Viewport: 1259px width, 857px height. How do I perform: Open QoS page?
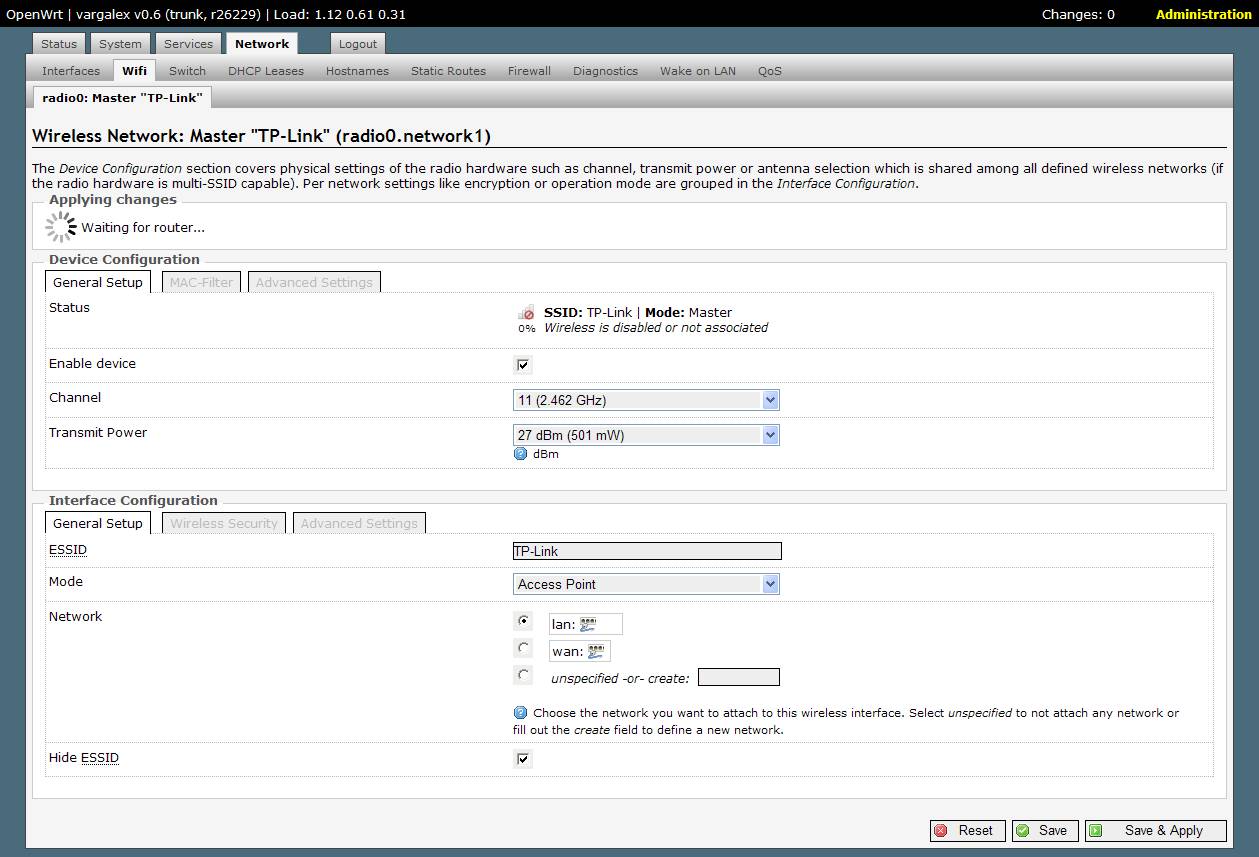click(x=770, y=71)
